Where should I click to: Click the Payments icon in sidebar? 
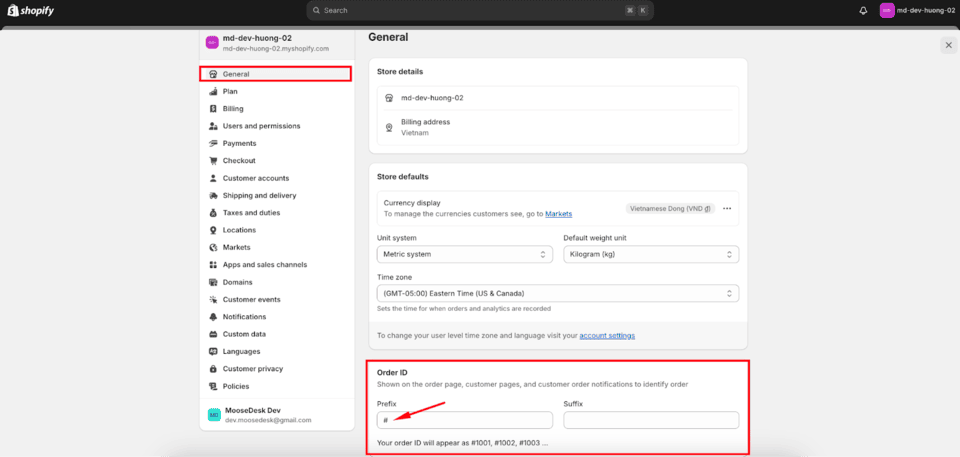213,143
